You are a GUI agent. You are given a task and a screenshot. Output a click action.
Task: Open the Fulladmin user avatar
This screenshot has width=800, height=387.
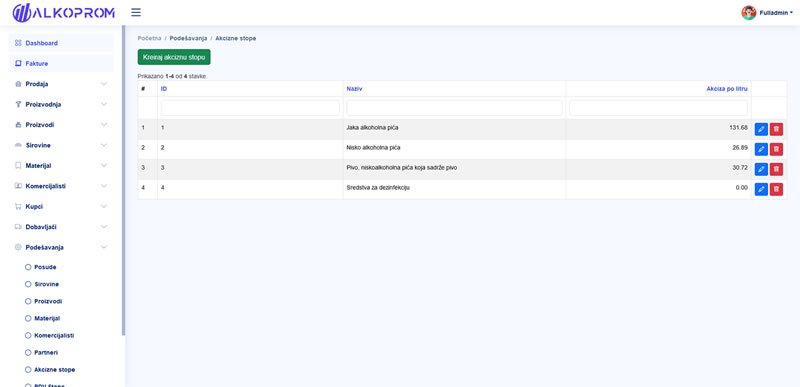point(748,13)
